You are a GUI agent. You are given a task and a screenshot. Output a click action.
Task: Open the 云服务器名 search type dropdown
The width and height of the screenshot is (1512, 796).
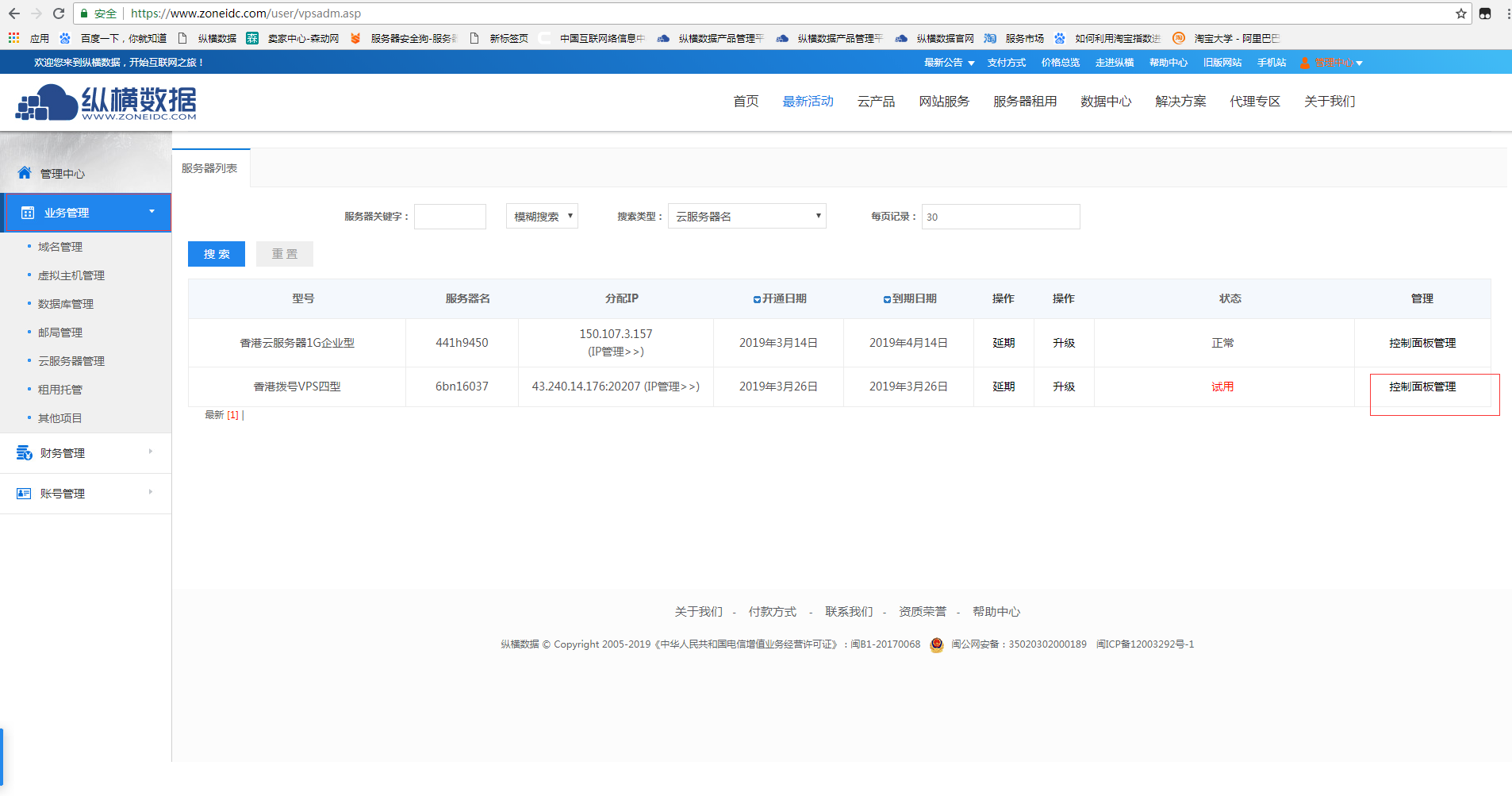click(x=747, y=216)
